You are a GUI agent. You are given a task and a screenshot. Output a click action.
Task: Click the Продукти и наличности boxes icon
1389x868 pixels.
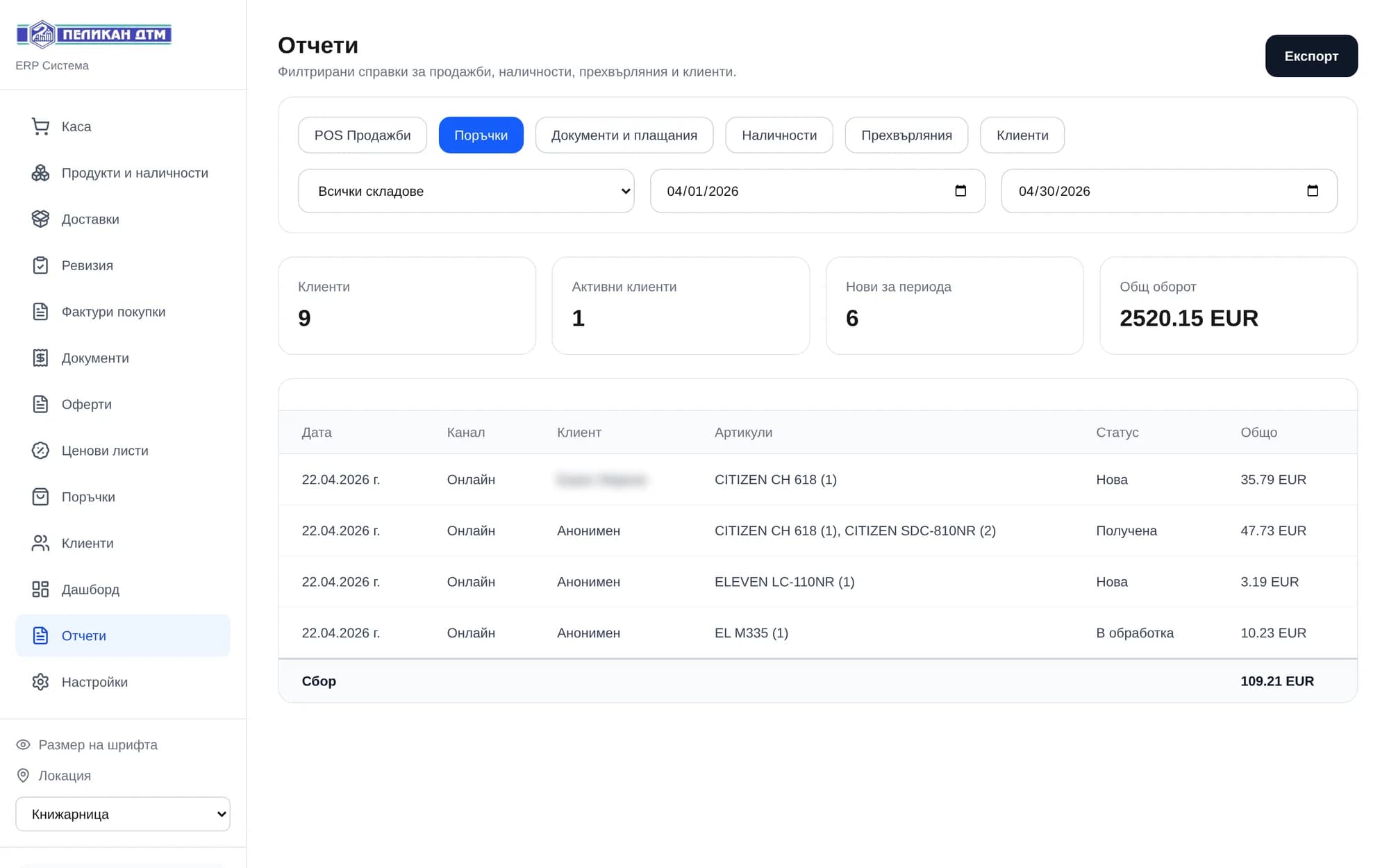[40, 173]
